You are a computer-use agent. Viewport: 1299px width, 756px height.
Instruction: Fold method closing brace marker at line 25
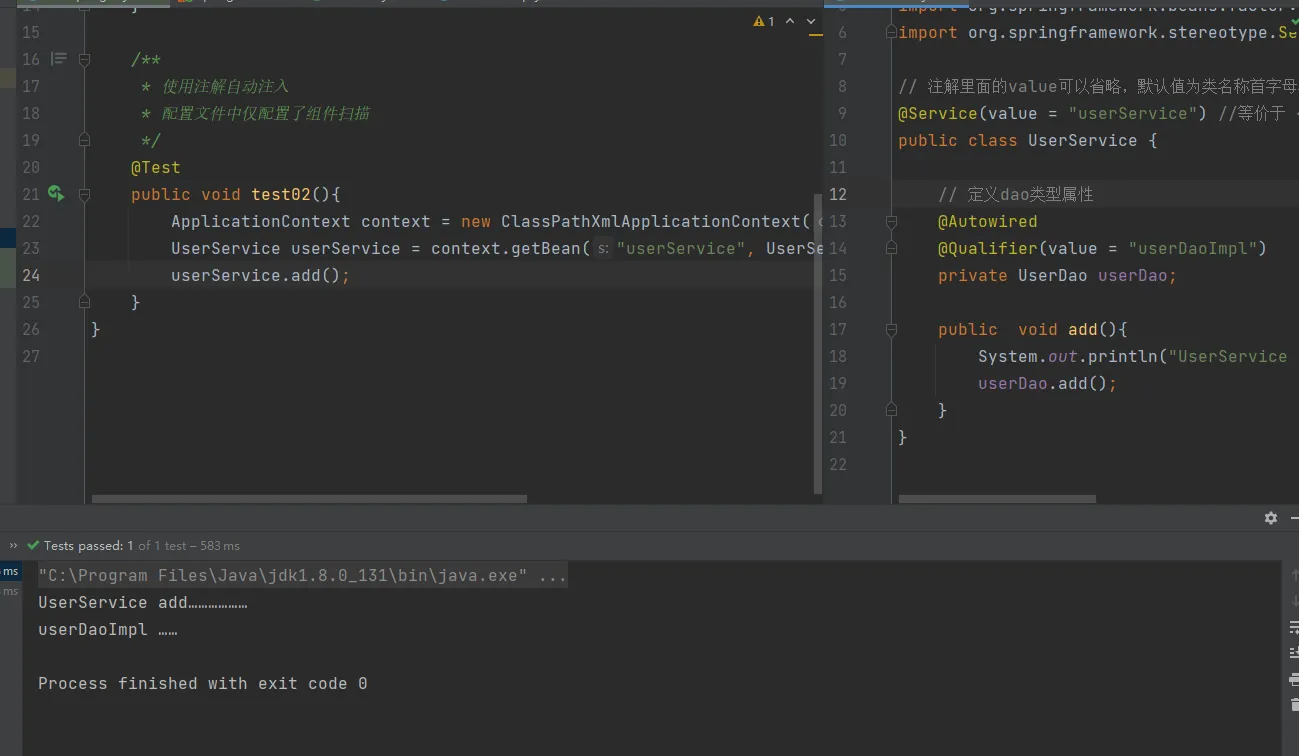[84, 302]
